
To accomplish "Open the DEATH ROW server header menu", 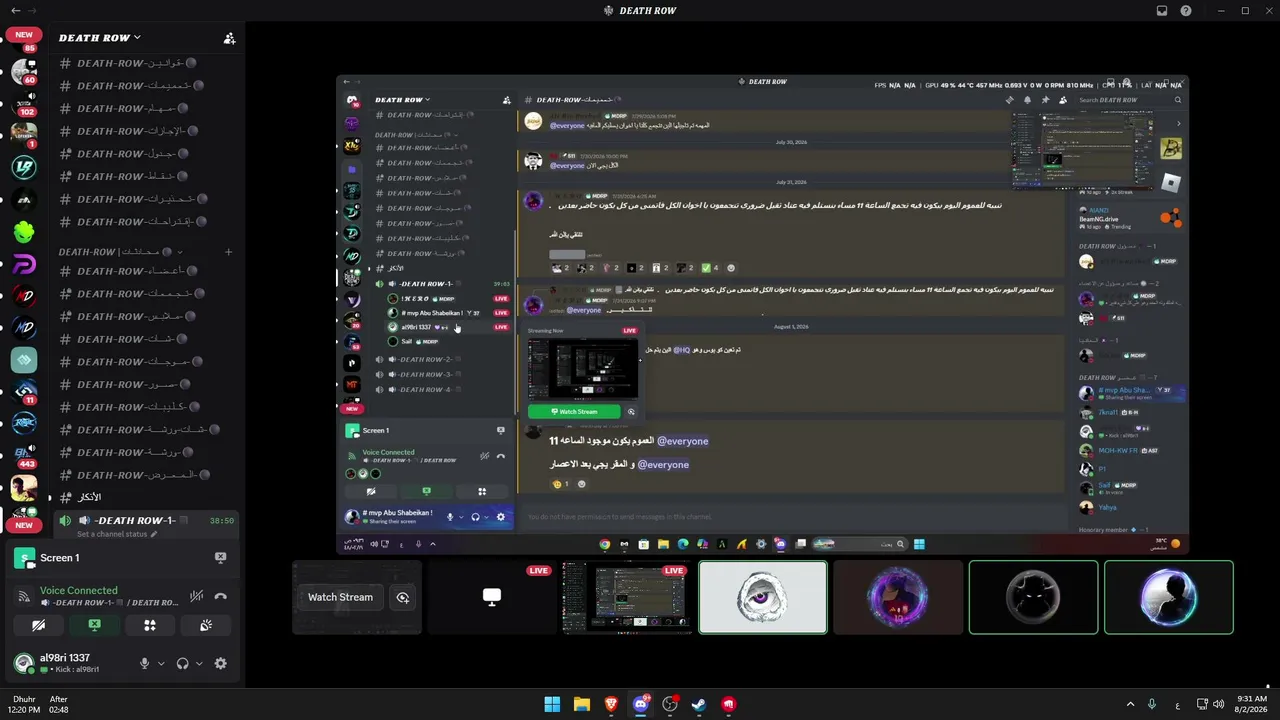I will pyautogui.click(x=100, y=38).
